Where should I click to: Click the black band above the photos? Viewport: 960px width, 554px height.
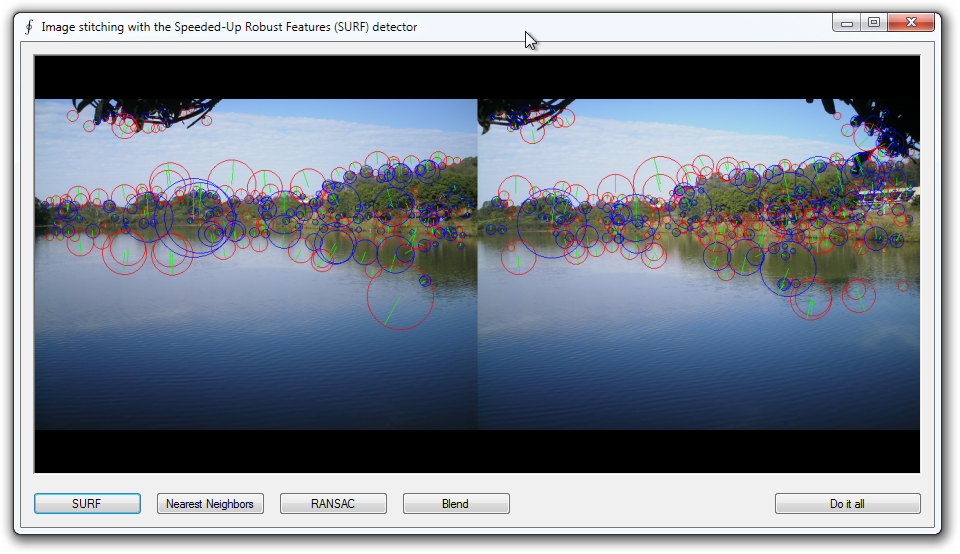click(476, 76)
